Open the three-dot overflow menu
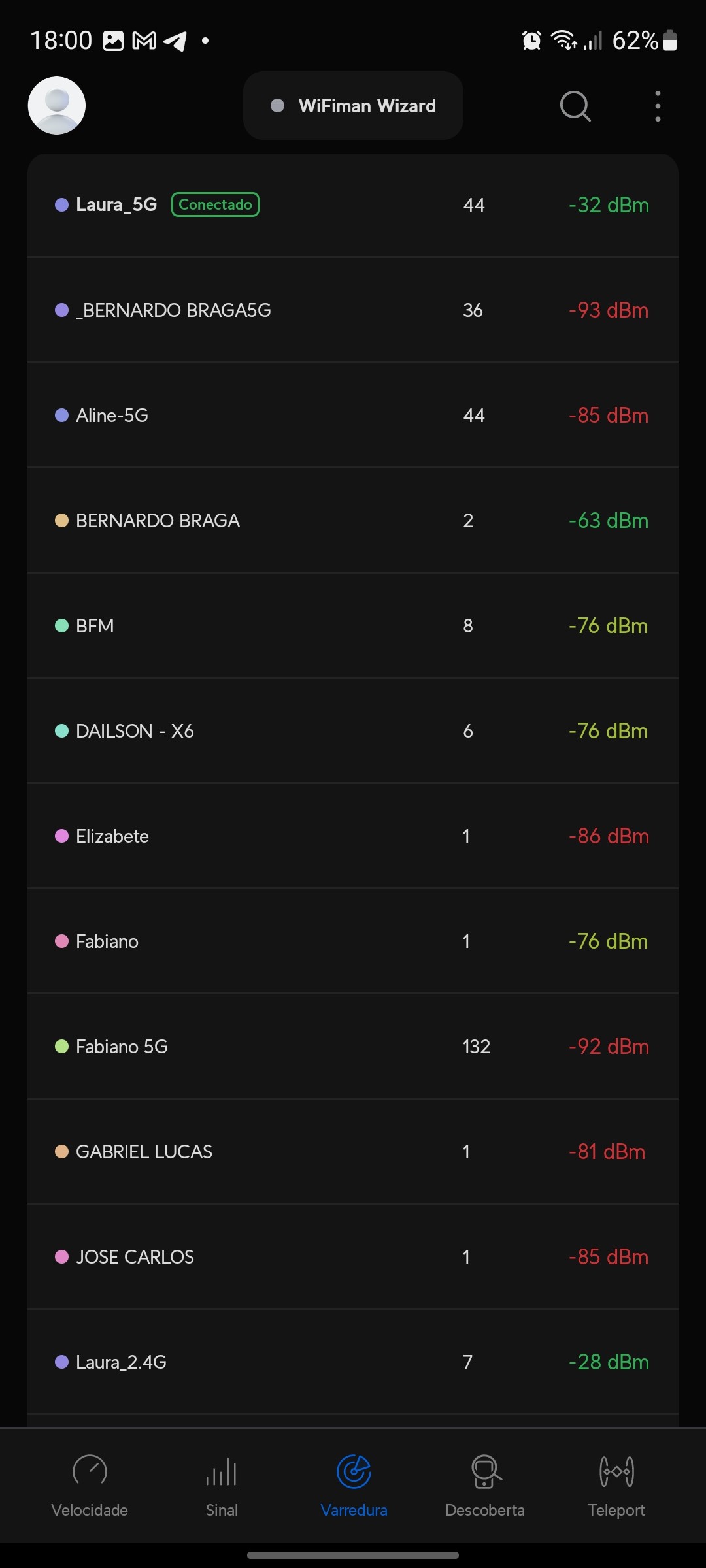This screenshot has width=706, height=1568. pyautogui.click(x=658, y=106)
